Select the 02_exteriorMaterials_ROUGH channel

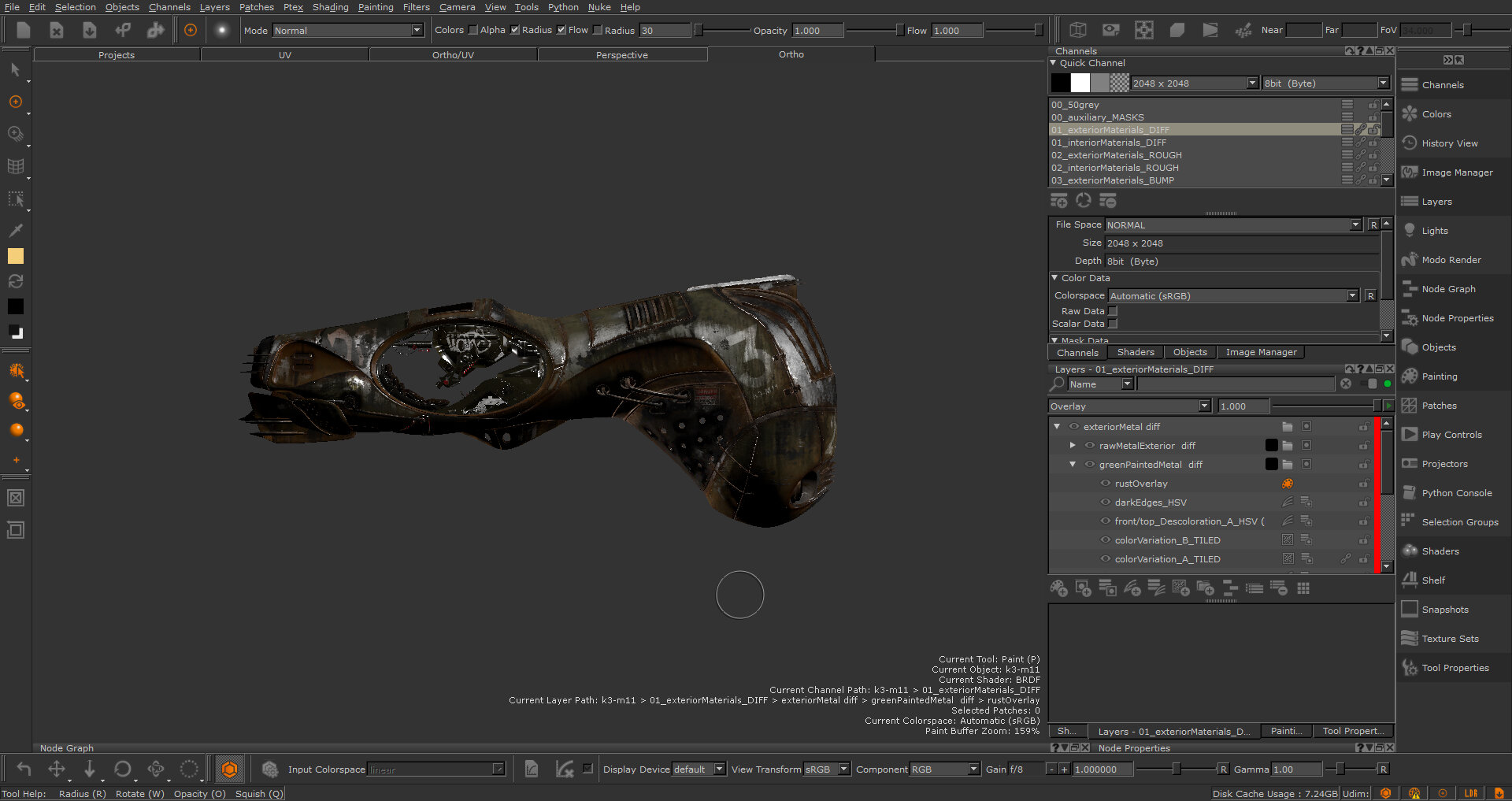click(1116, 155)
